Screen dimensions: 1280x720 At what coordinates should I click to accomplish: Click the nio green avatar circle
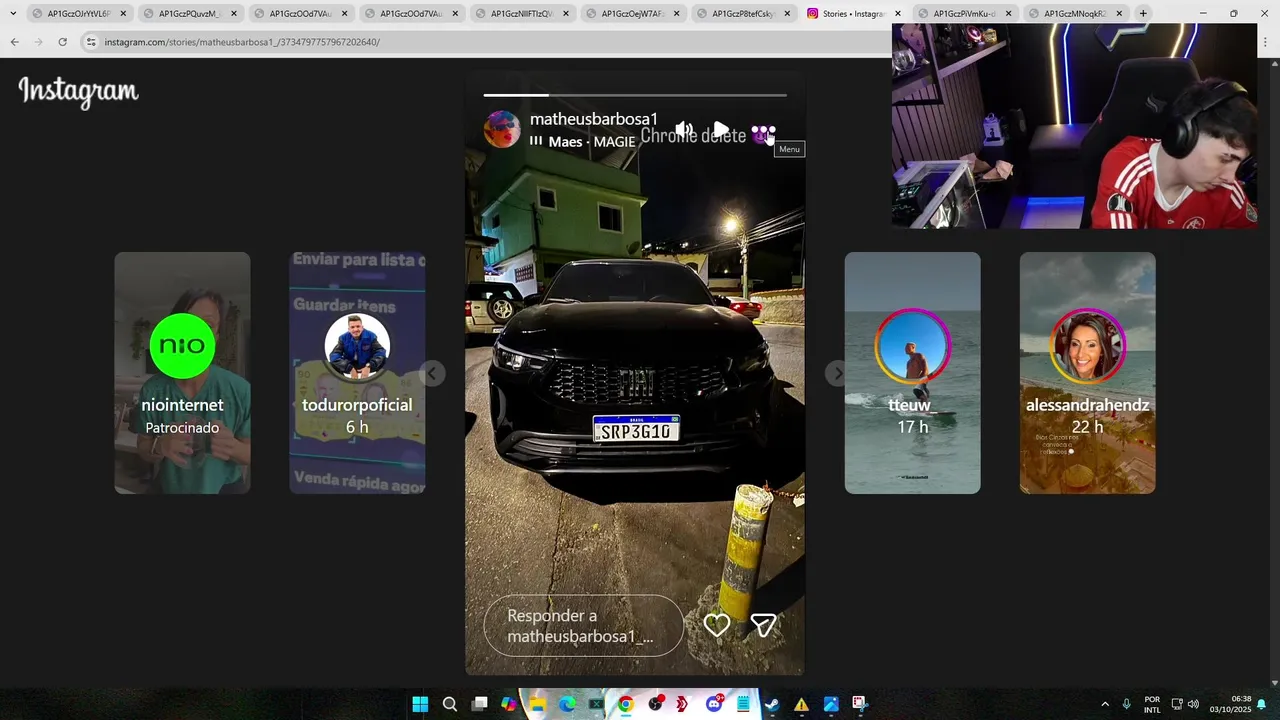pos(182,346)
